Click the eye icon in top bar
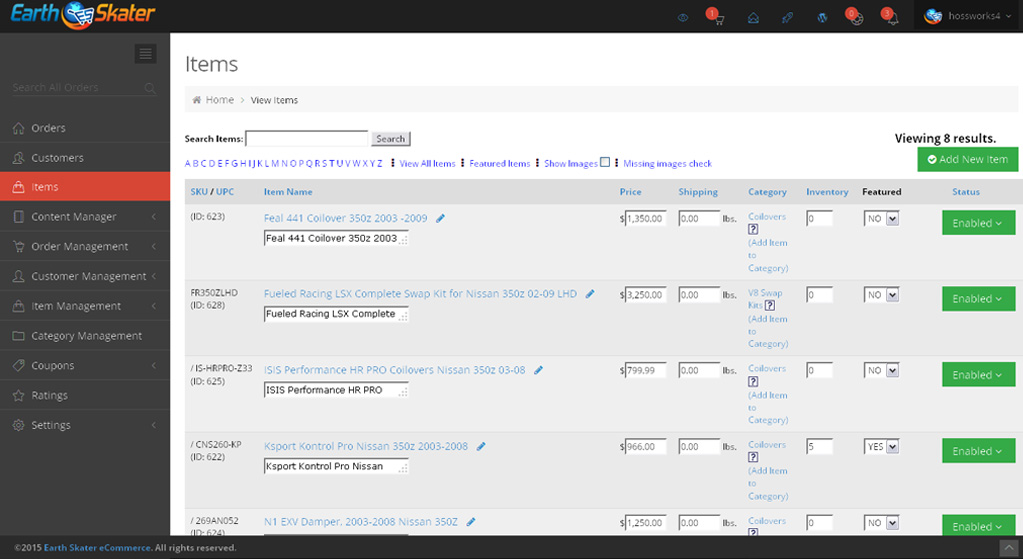This screenshot has height=559, width=1023. 683,18
